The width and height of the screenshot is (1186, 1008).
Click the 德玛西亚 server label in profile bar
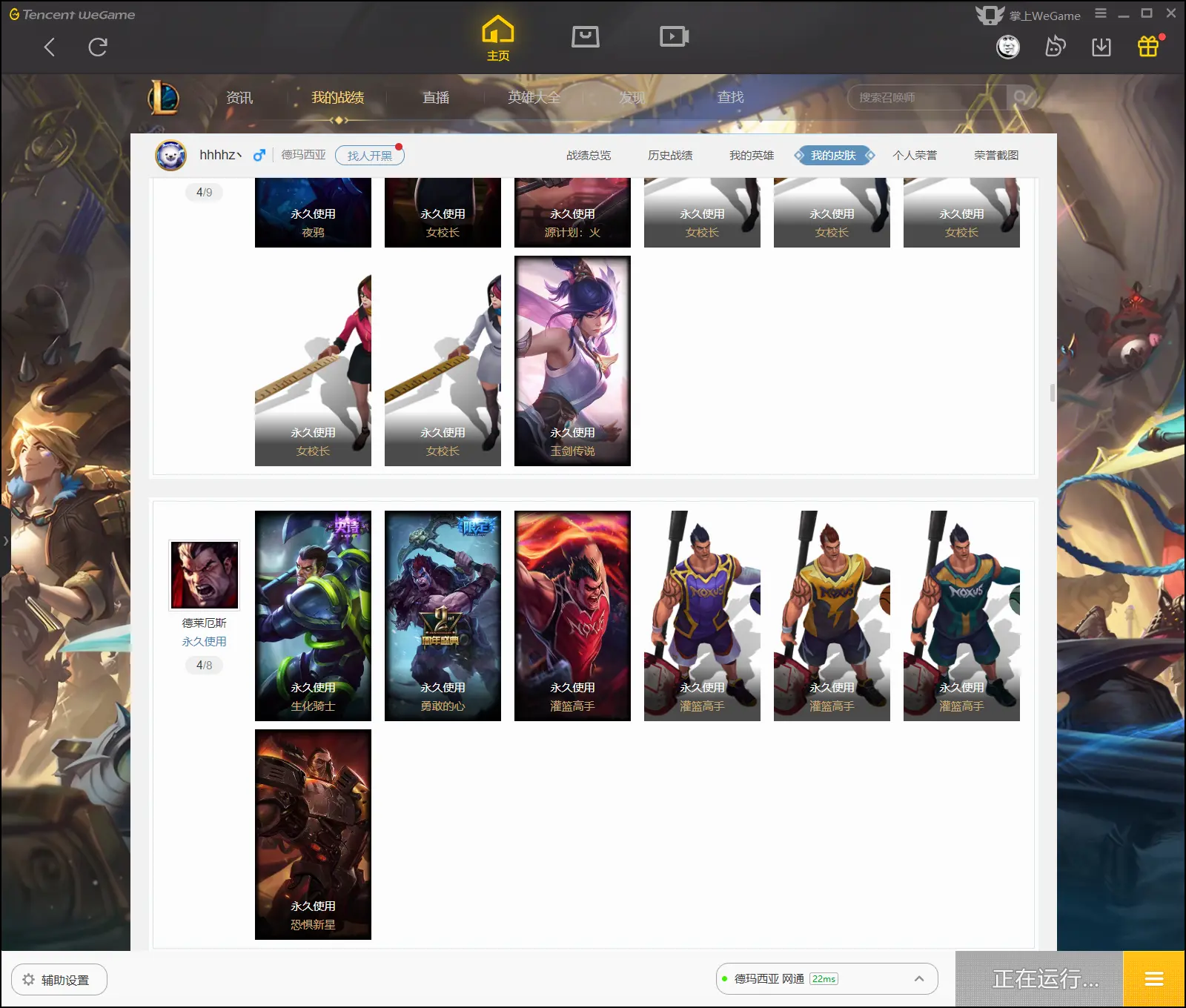coord(303,155)
